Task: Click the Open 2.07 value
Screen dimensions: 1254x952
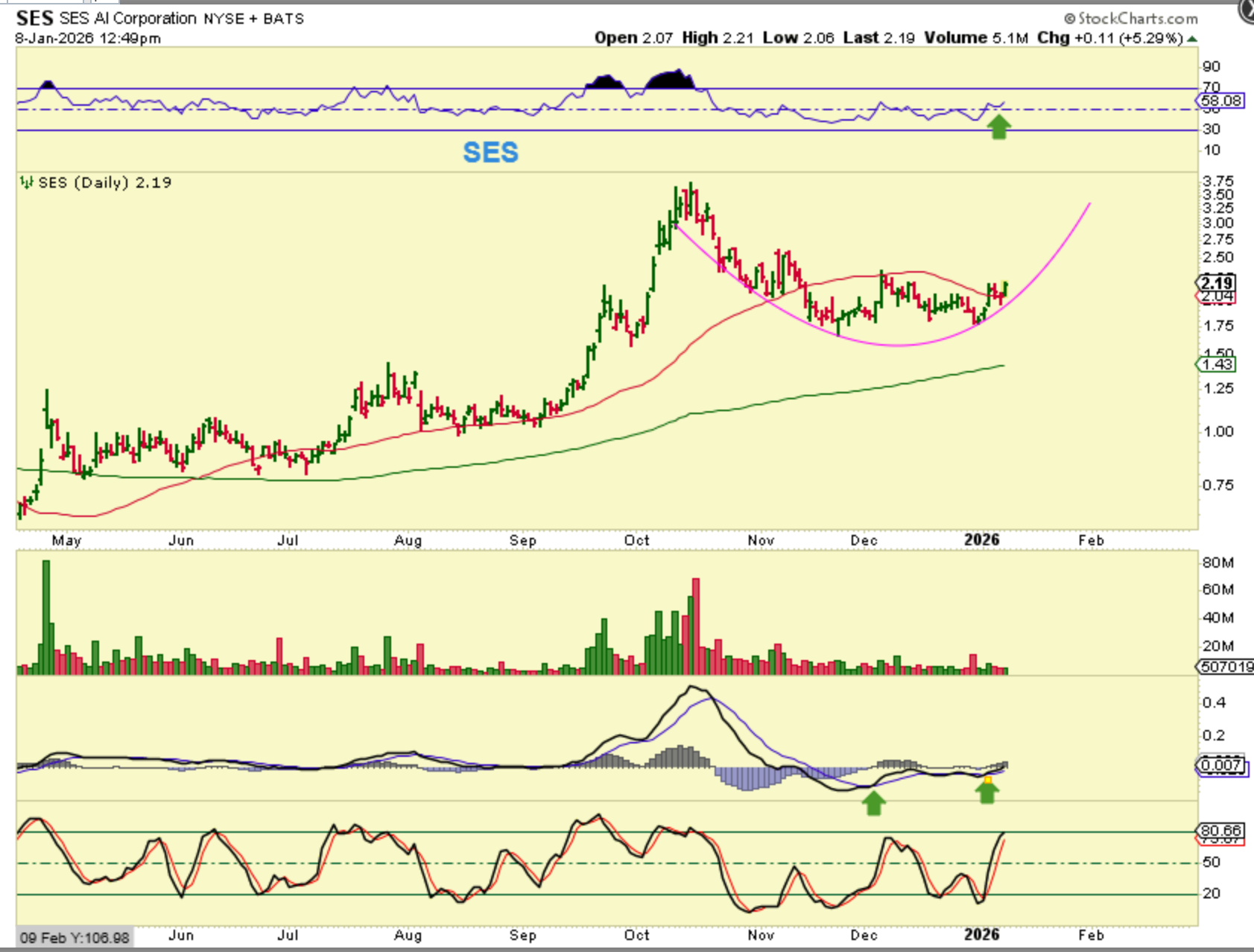Action: coord(633,38)
